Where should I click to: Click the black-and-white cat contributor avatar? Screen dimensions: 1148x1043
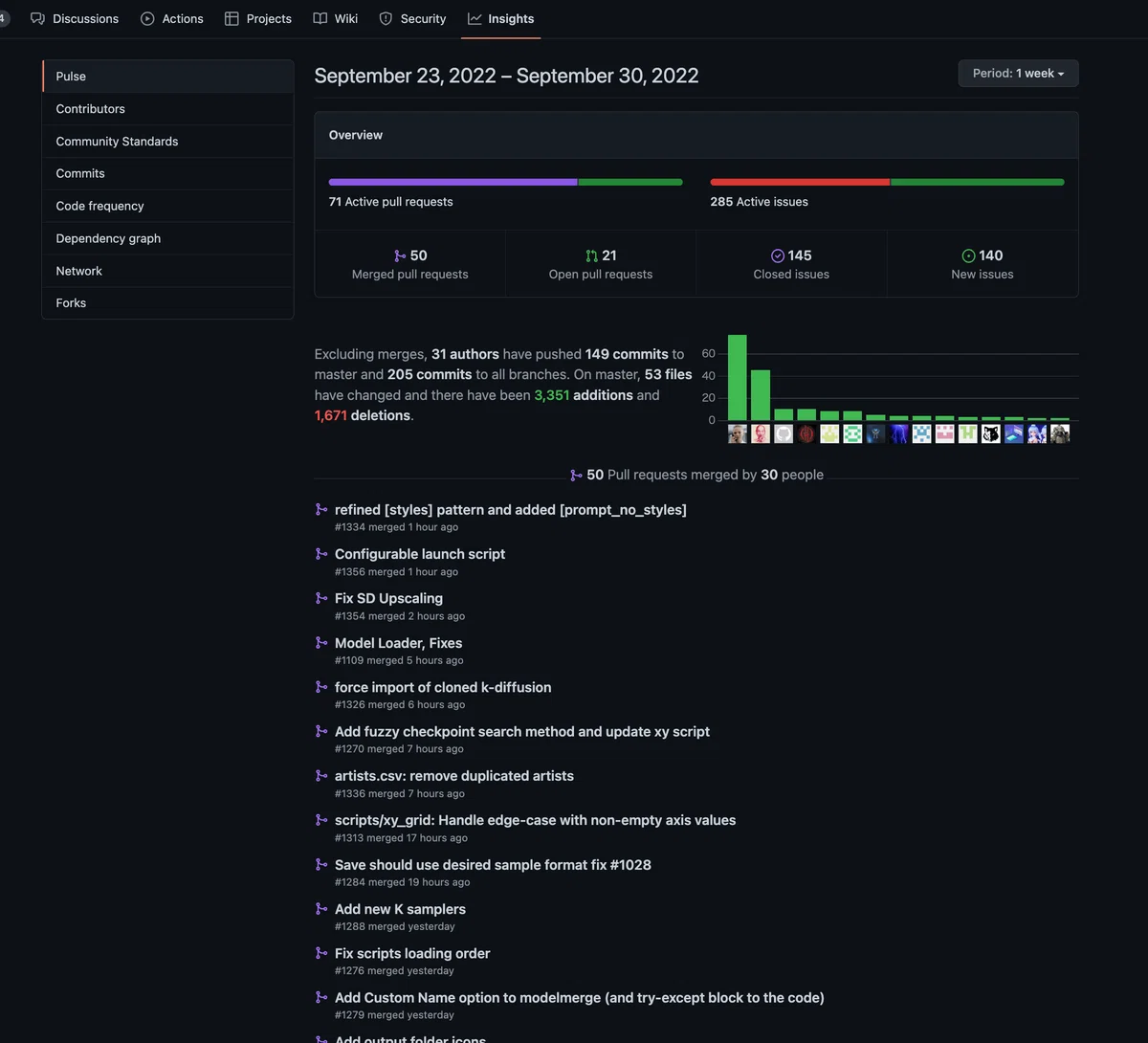pyautogui.click(x=991, y=433)
